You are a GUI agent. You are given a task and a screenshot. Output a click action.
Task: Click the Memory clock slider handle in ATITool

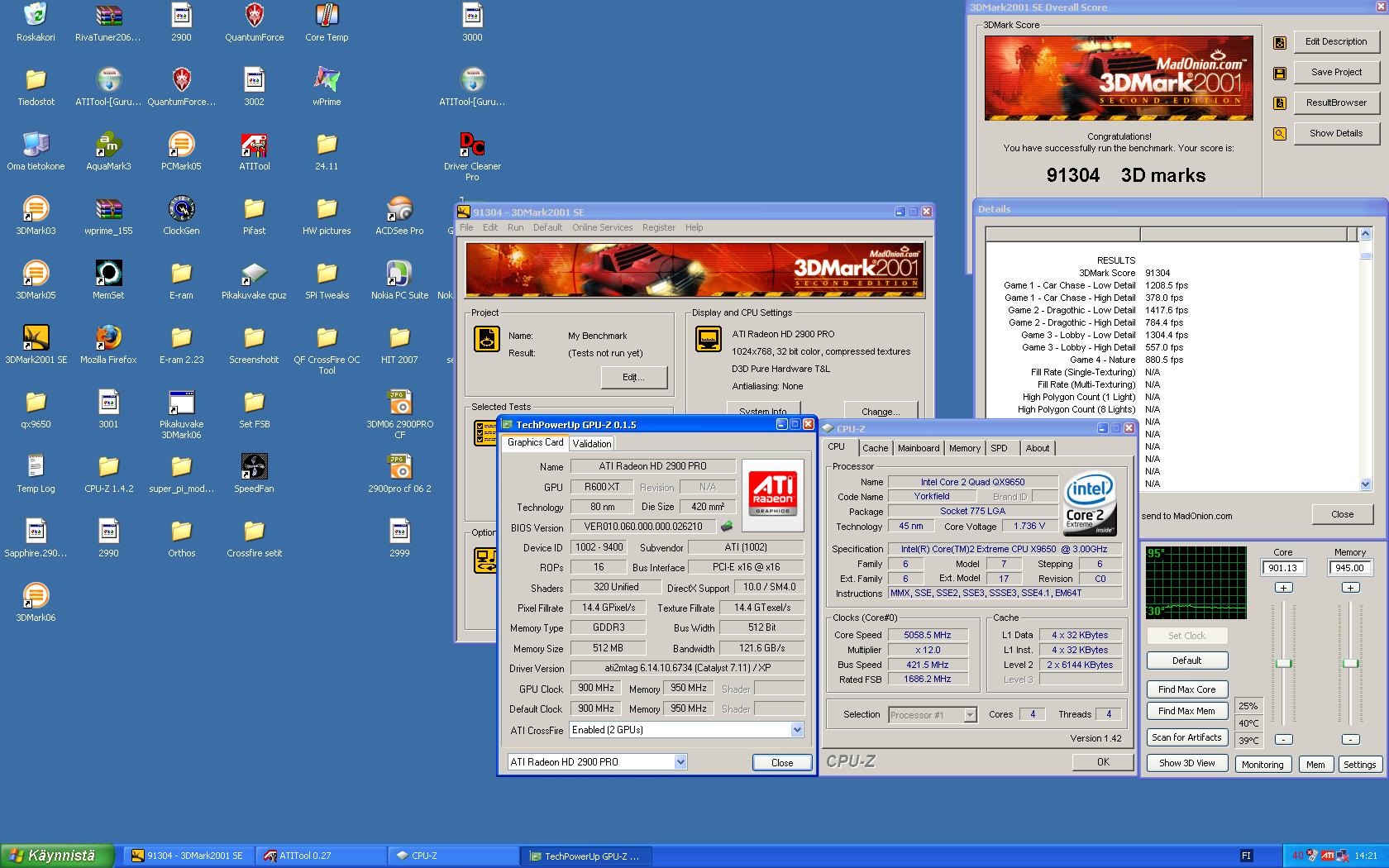(1350, 664)
